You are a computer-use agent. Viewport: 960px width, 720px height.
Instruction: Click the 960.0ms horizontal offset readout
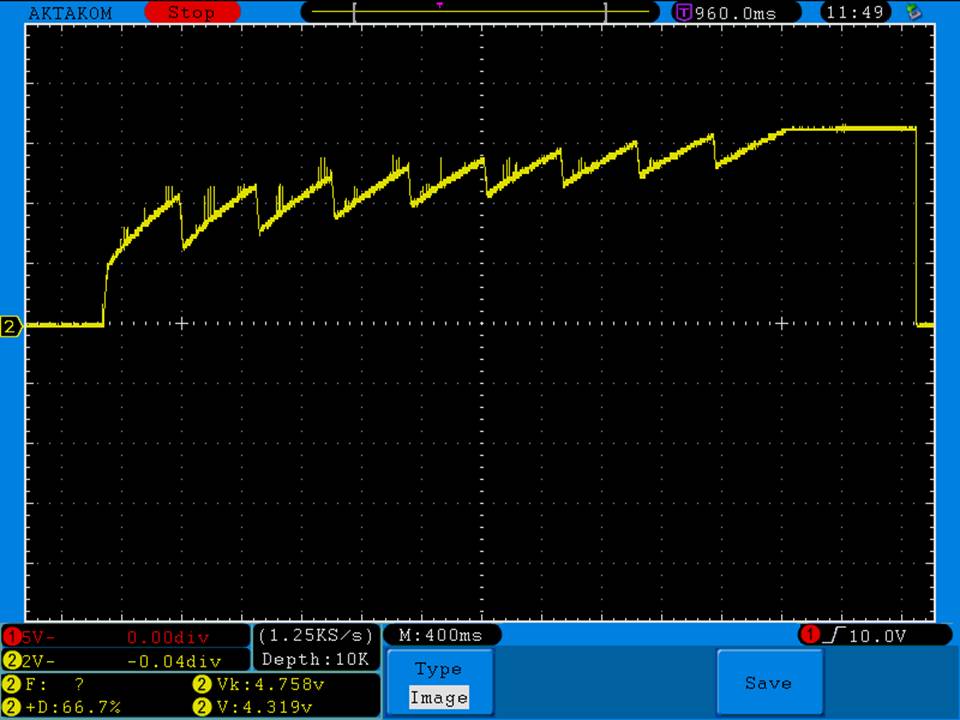pos(734,13)
